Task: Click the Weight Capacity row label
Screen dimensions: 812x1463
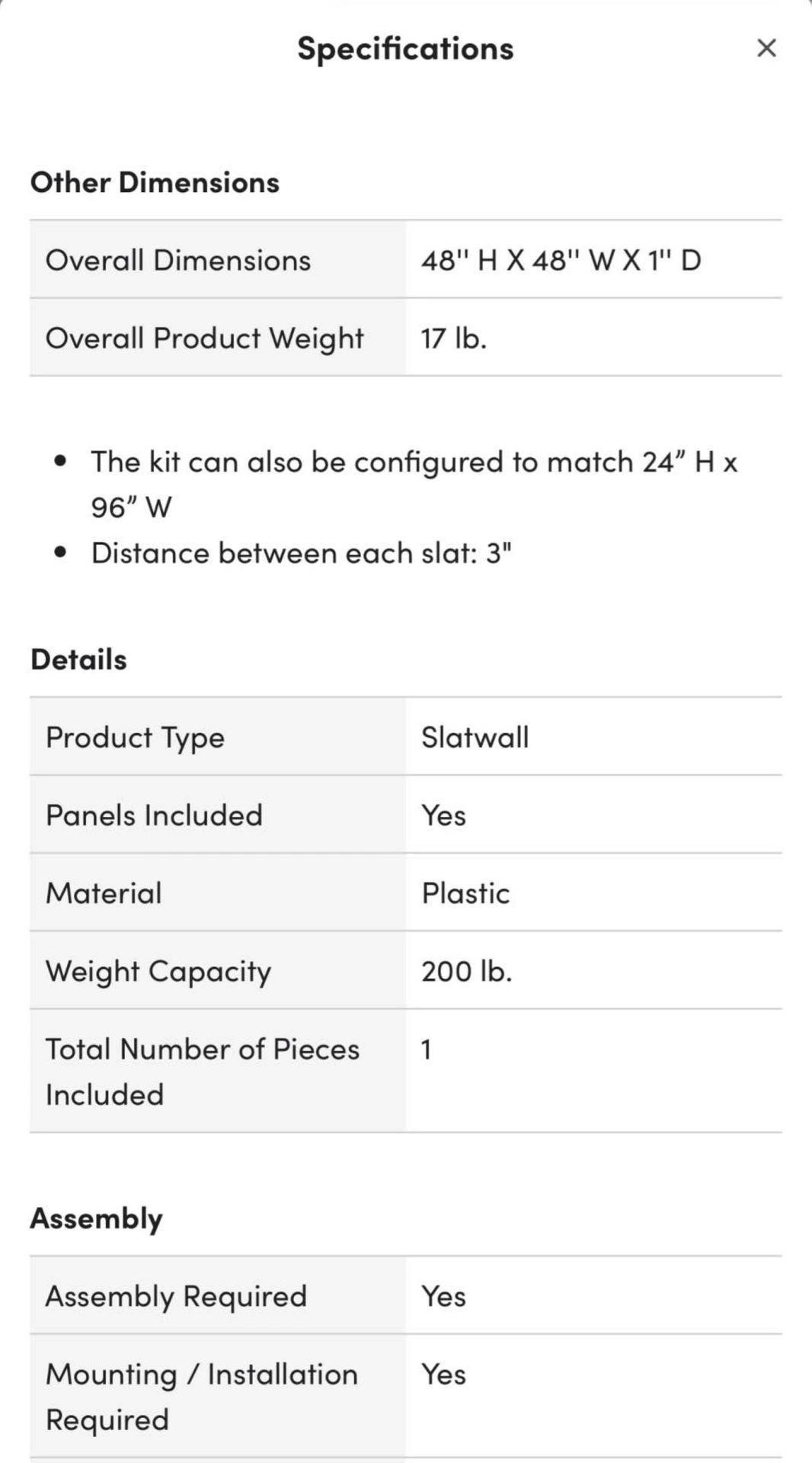Action: click(x=158, y=972)
